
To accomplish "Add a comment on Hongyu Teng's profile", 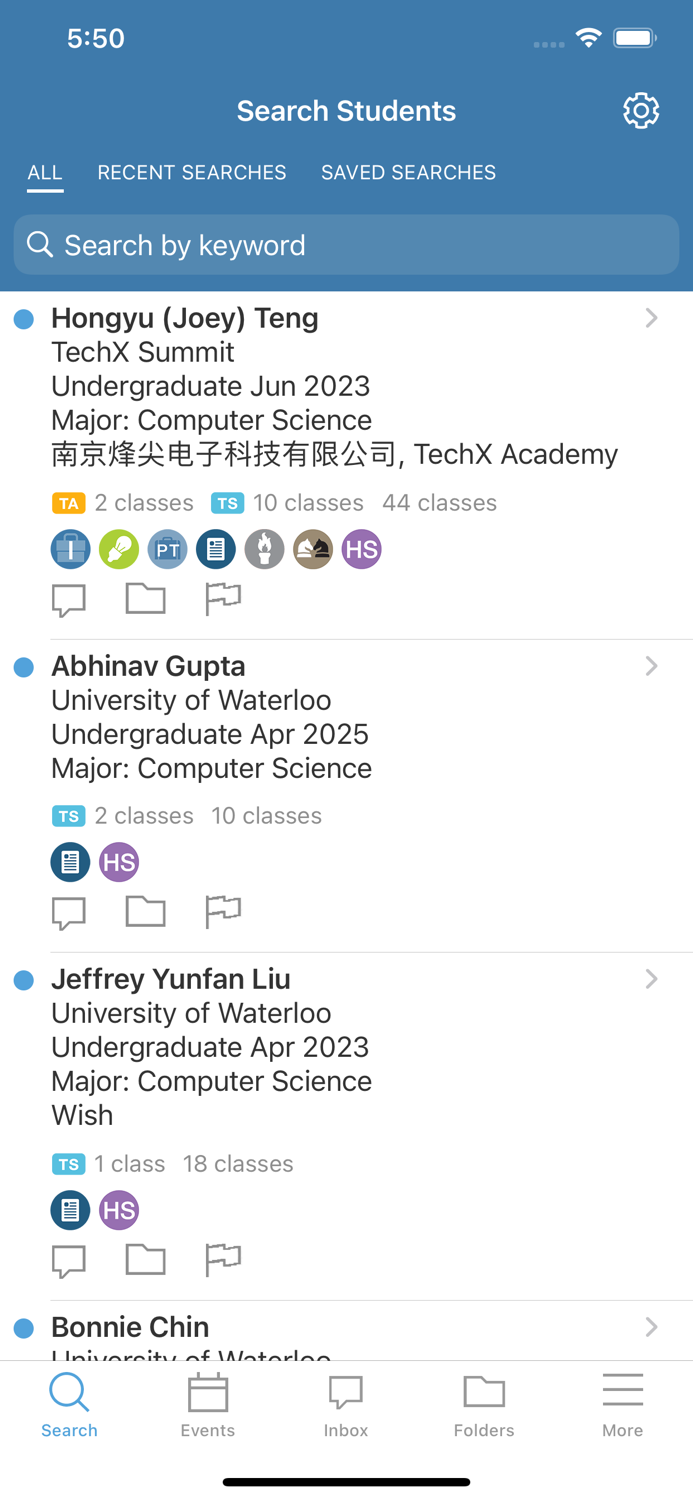I will click(x=68, y=598).
